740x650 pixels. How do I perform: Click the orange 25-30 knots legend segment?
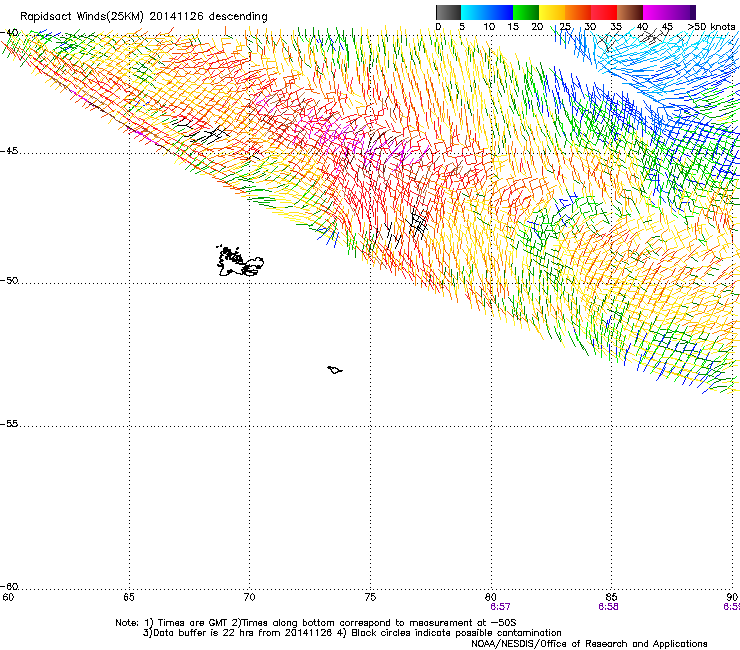[x=578, y=12]
